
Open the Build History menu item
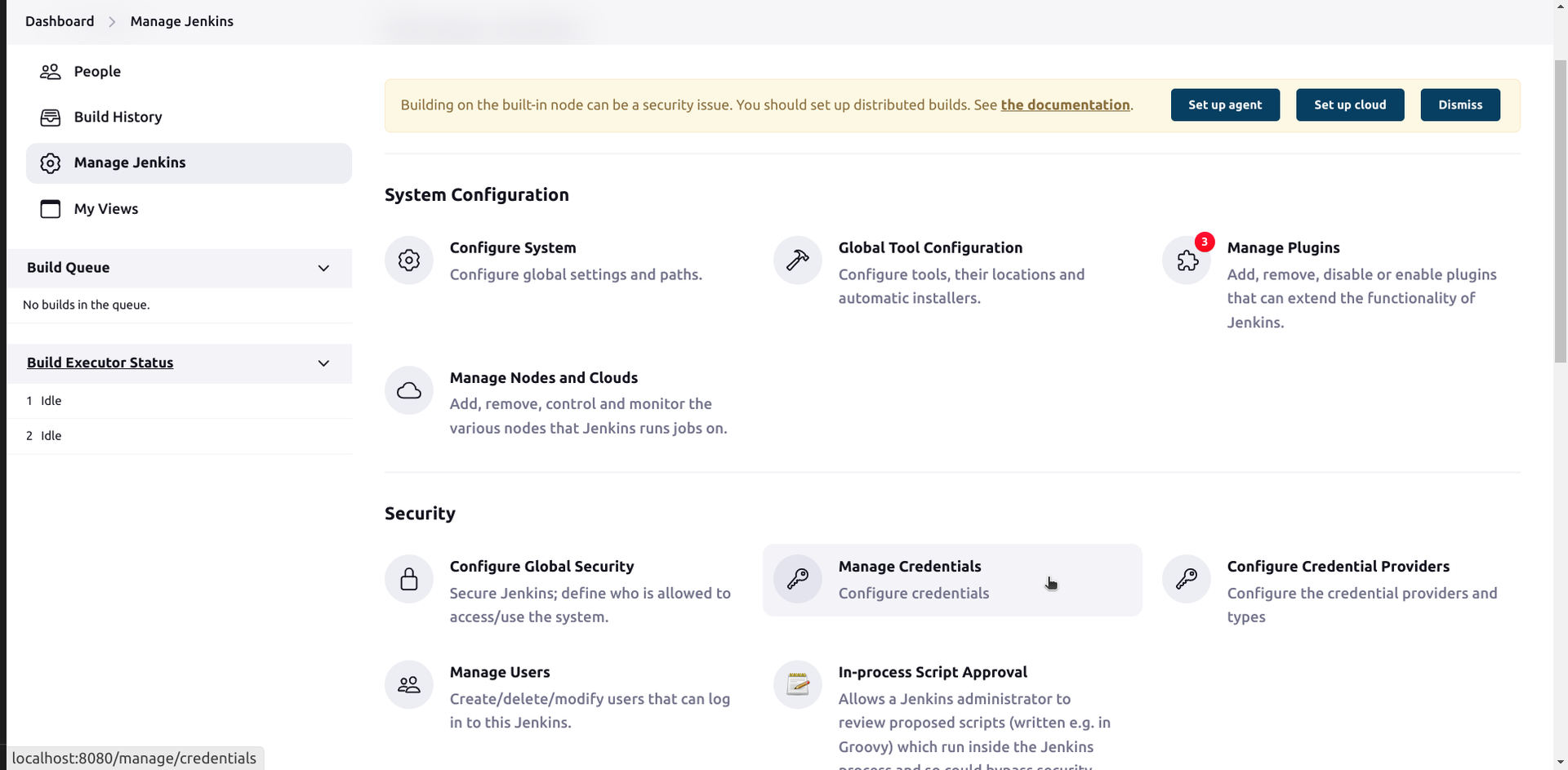tap(189, 118)
